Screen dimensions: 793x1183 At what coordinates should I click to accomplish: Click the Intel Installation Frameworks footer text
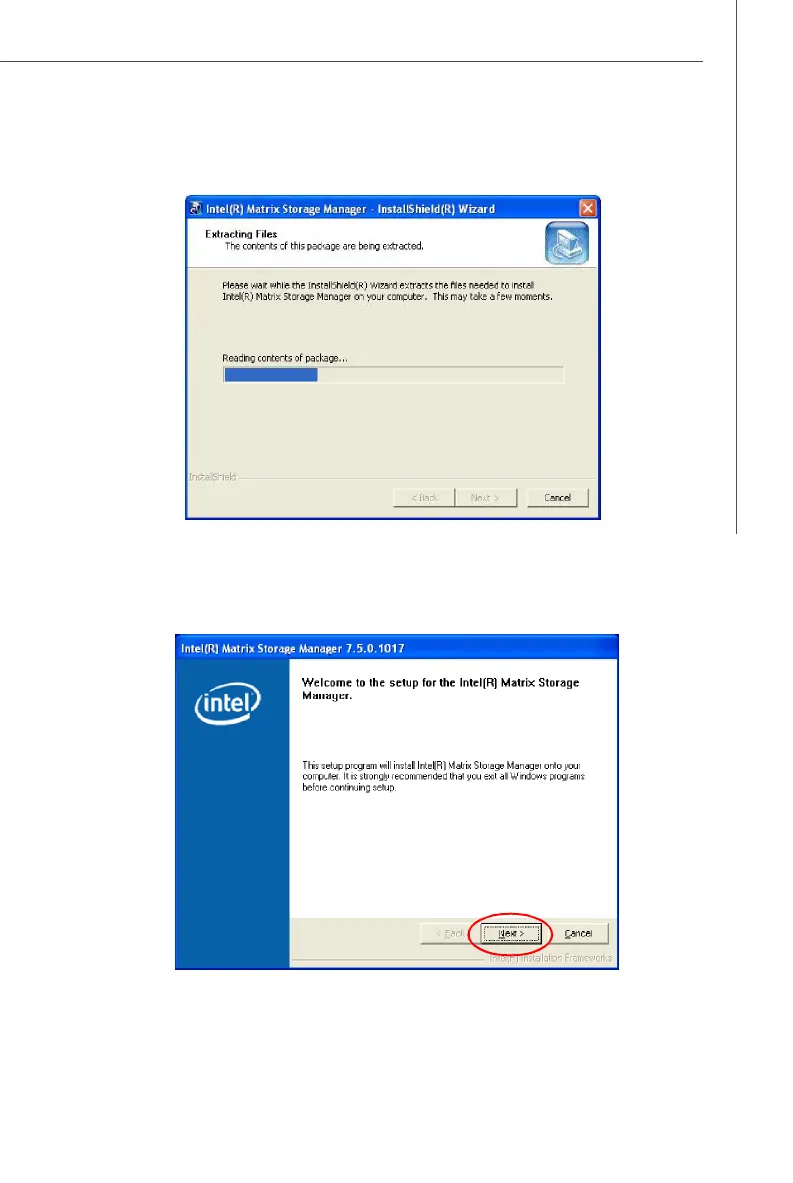coord(551,958)
